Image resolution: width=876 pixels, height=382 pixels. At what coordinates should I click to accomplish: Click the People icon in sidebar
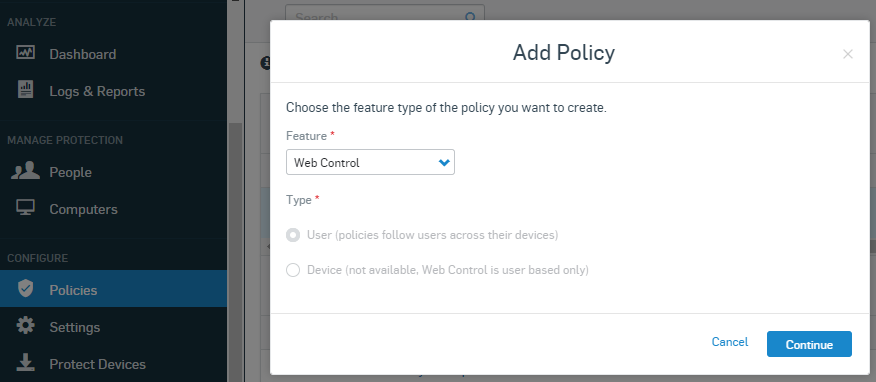click(x=25, y=171)
